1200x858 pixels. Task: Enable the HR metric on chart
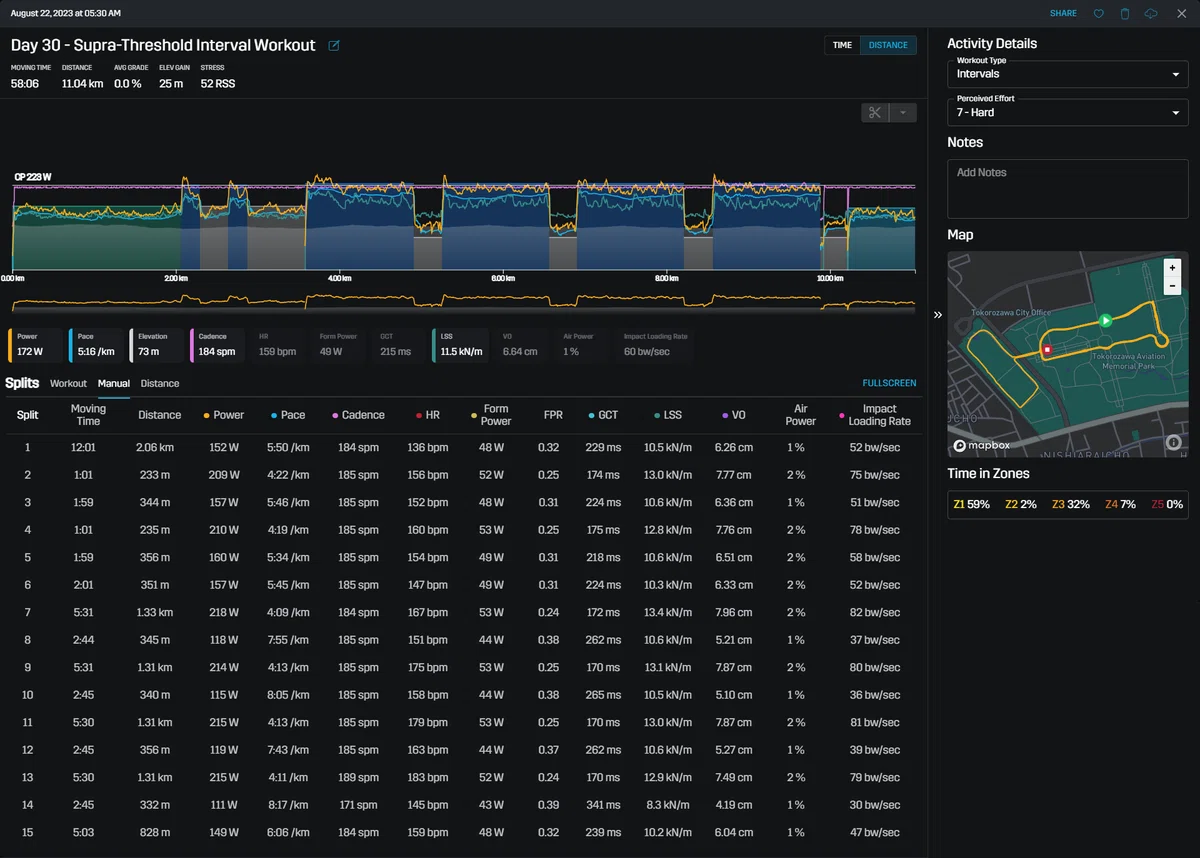278,345
